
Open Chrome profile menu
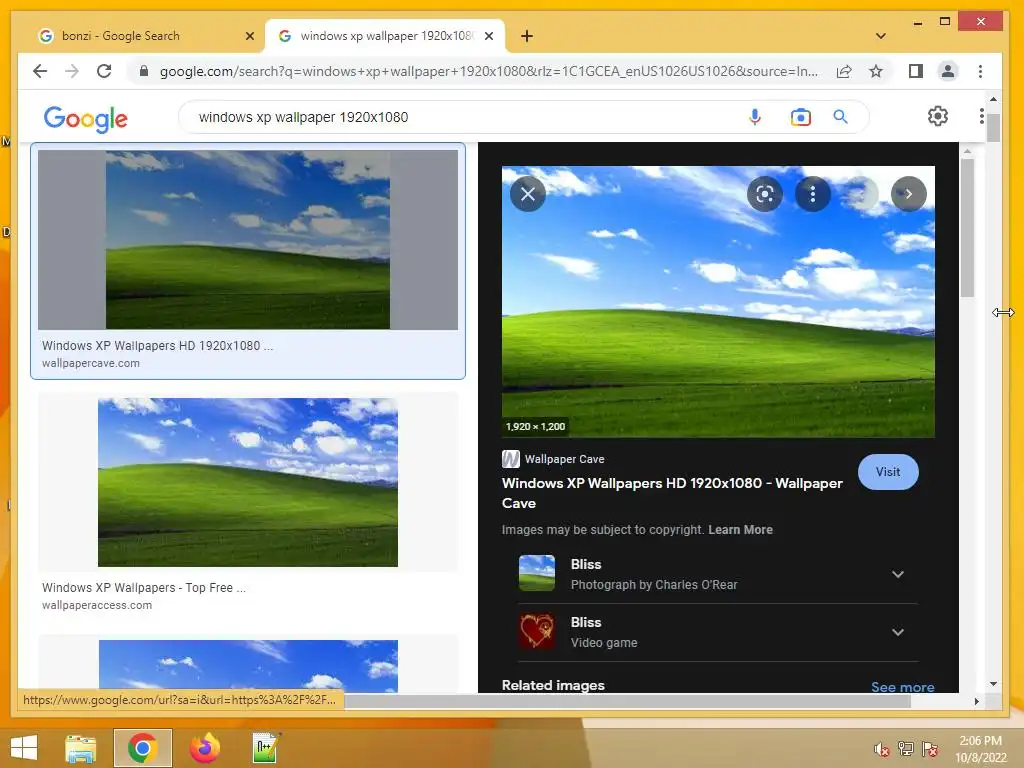[x=948, y=71]
